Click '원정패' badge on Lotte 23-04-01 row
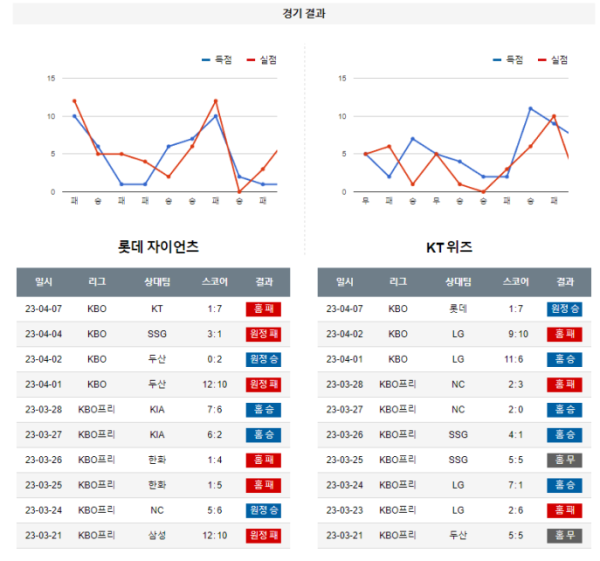Screen dimensions: 600x561 pos(263,385)
